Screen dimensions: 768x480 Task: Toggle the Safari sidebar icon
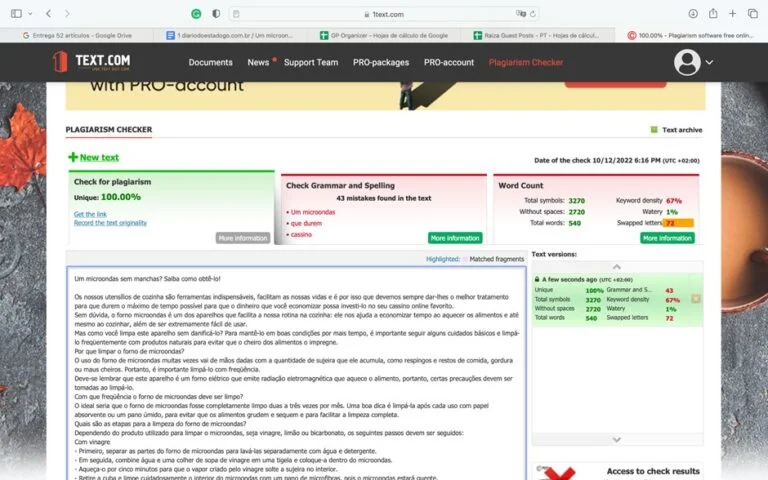click(x=16, y=14)
